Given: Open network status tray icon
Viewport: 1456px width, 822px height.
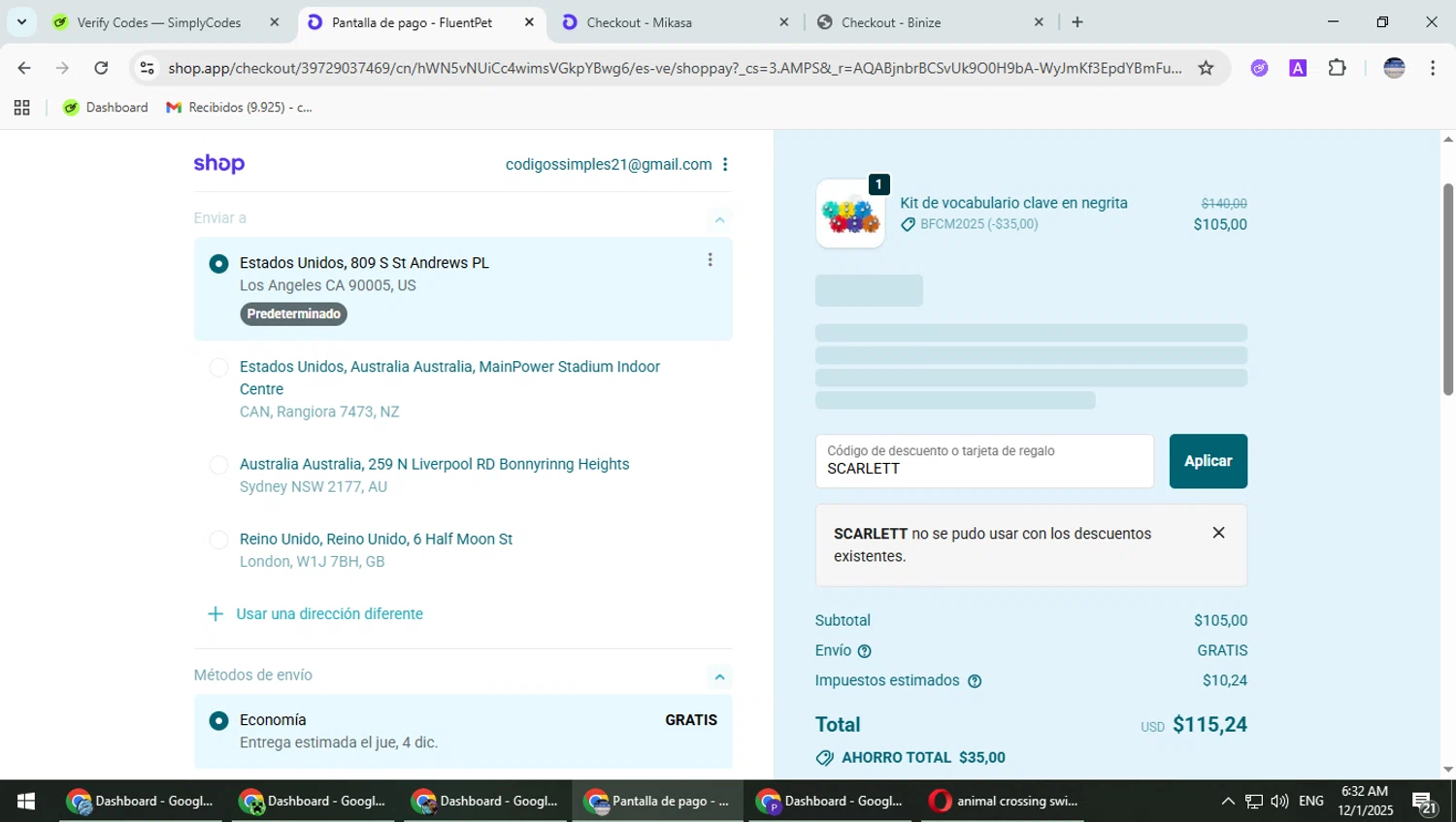Looking at the screenshot, I should point(1254,801).
